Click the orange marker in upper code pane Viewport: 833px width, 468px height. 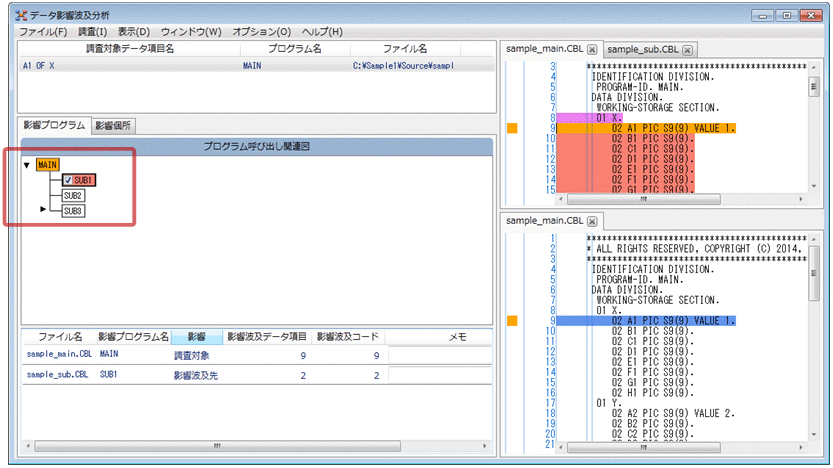tap(512, 128)
